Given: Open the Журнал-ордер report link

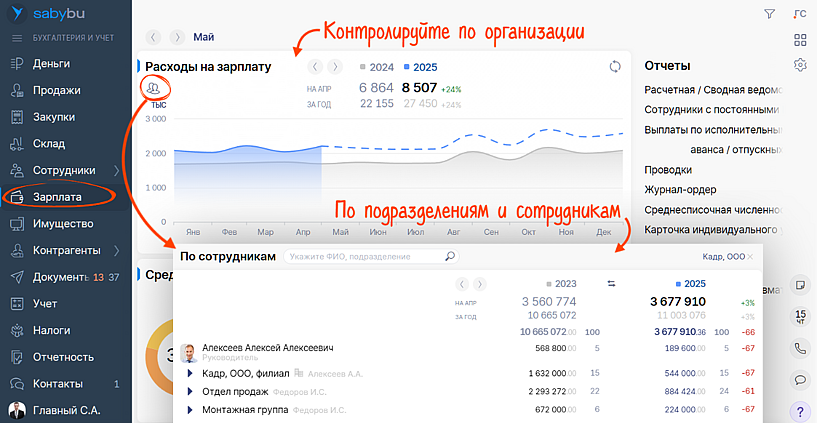Looking at the screenshot, I should 684,190.
